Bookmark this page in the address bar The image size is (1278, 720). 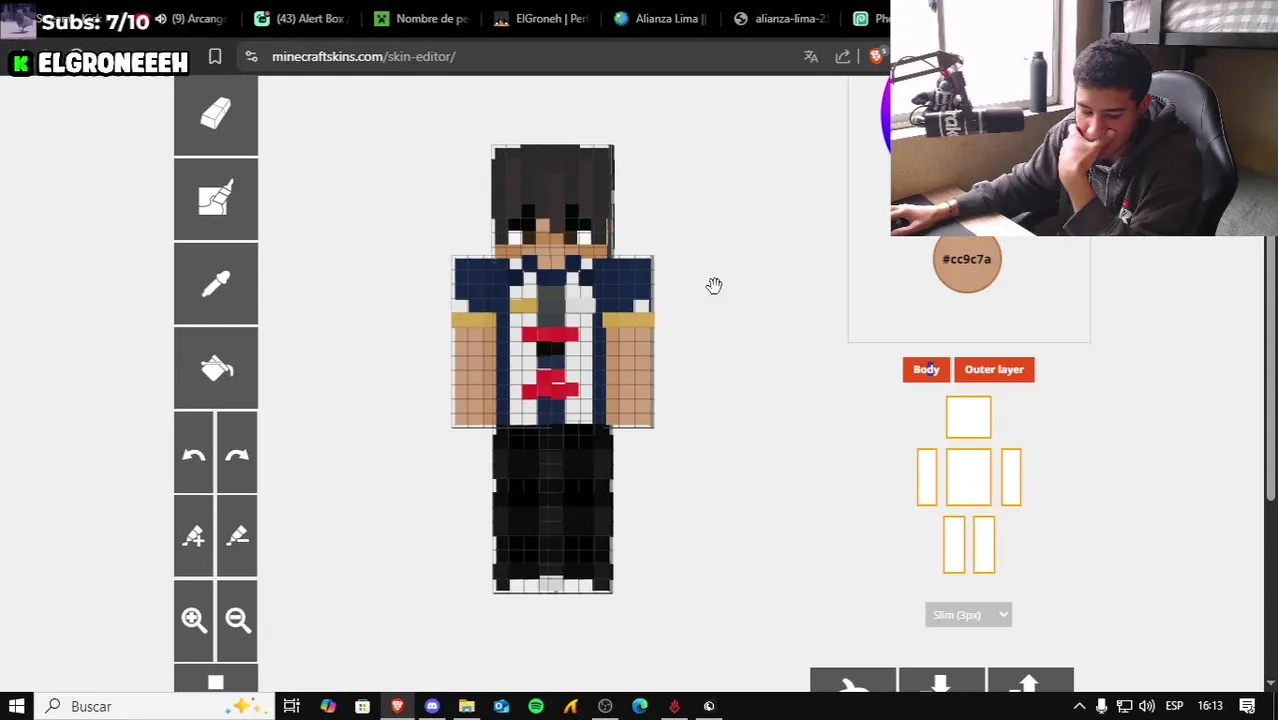tap(214, 57)
